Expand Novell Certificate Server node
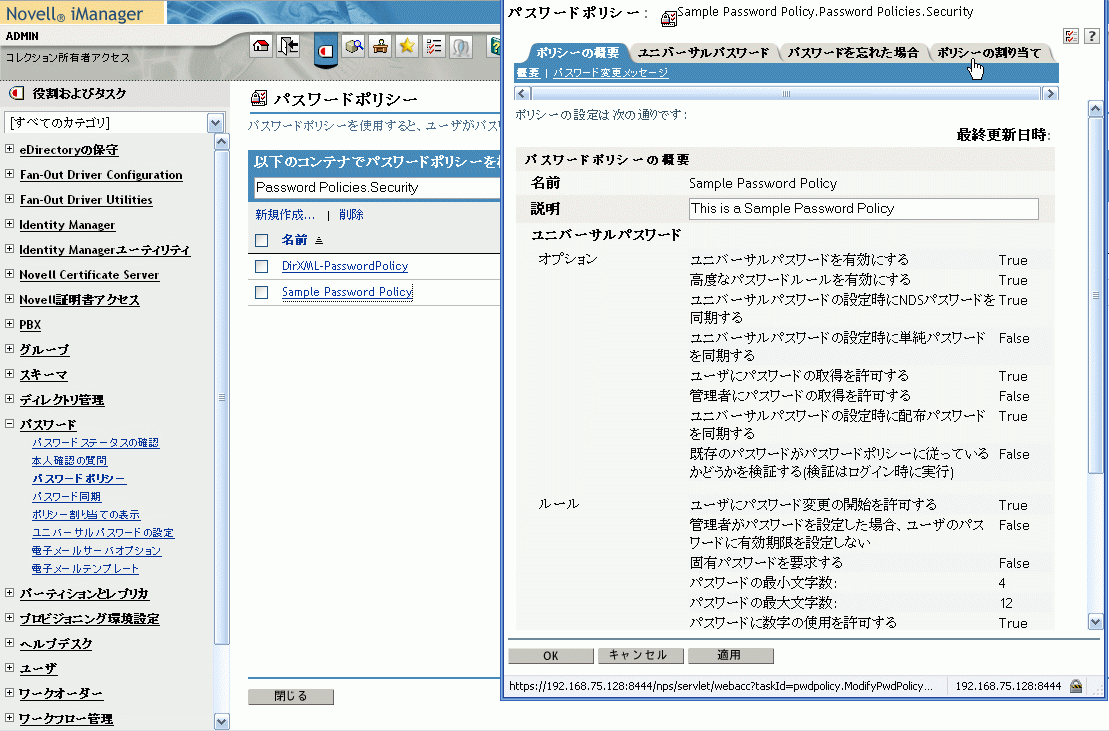 pyautogui.click(x=9, y=274)
